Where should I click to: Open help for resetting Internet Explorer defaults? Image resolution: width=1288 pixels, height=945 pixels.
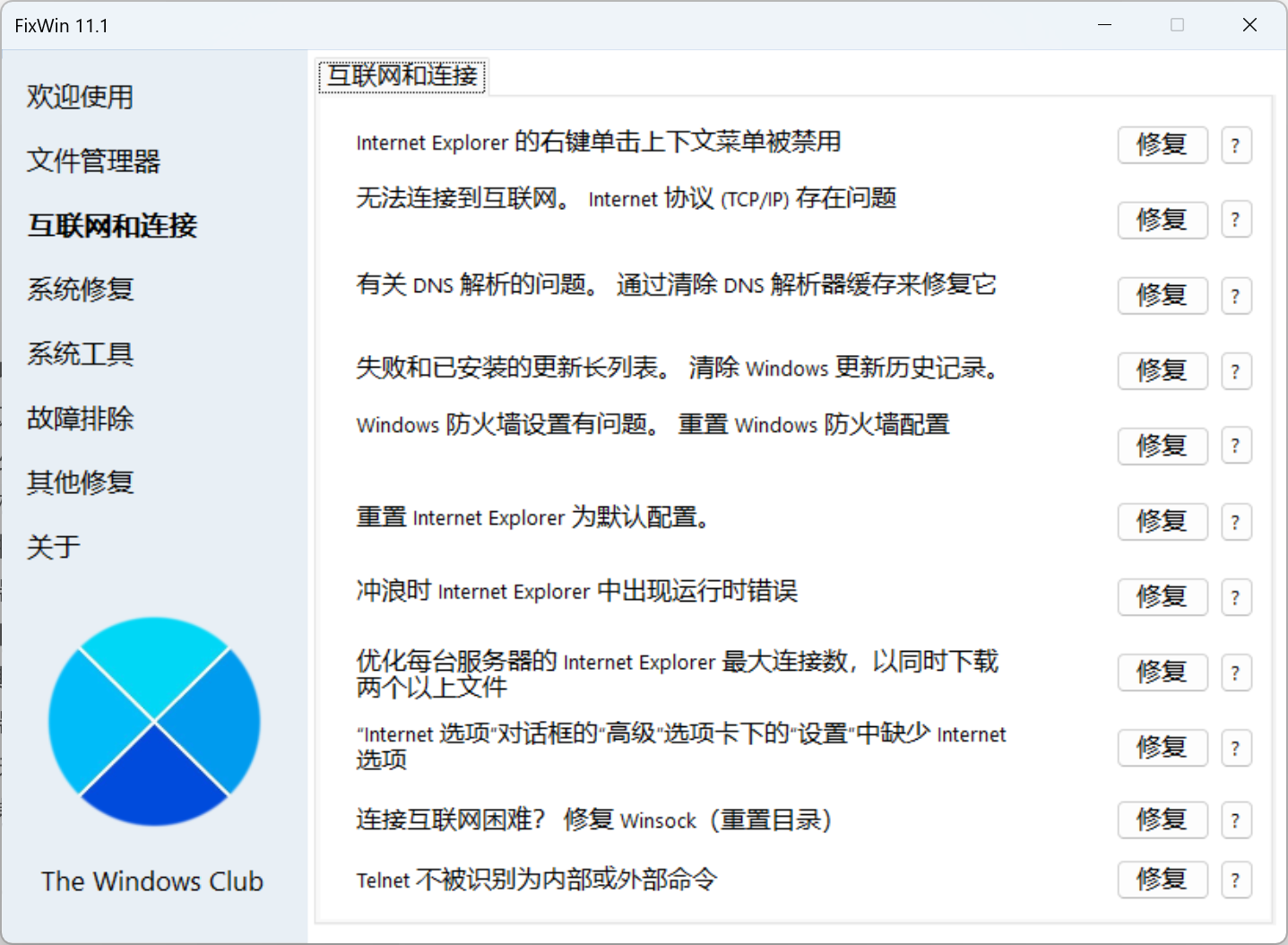(x=1236, y=522)
